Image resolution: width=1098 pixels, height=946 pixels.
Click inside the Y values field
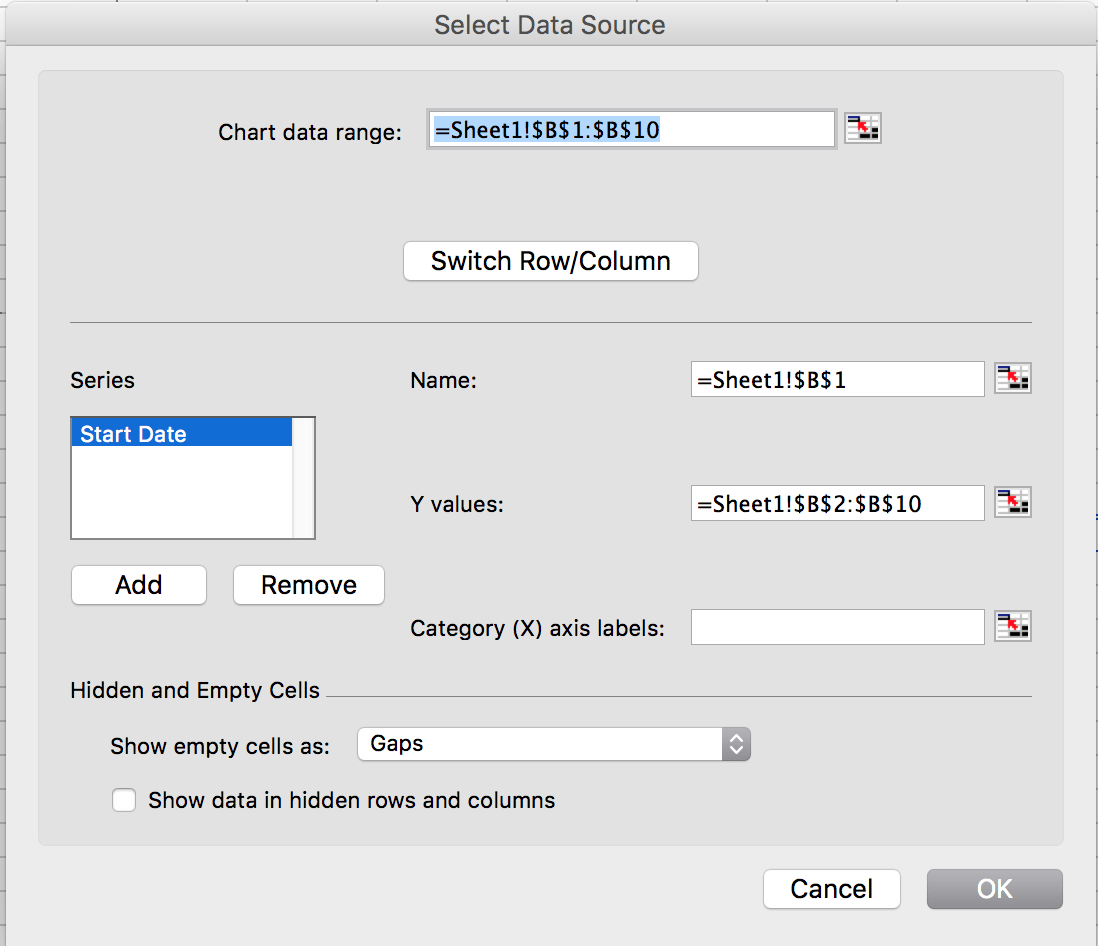point(838,503)
